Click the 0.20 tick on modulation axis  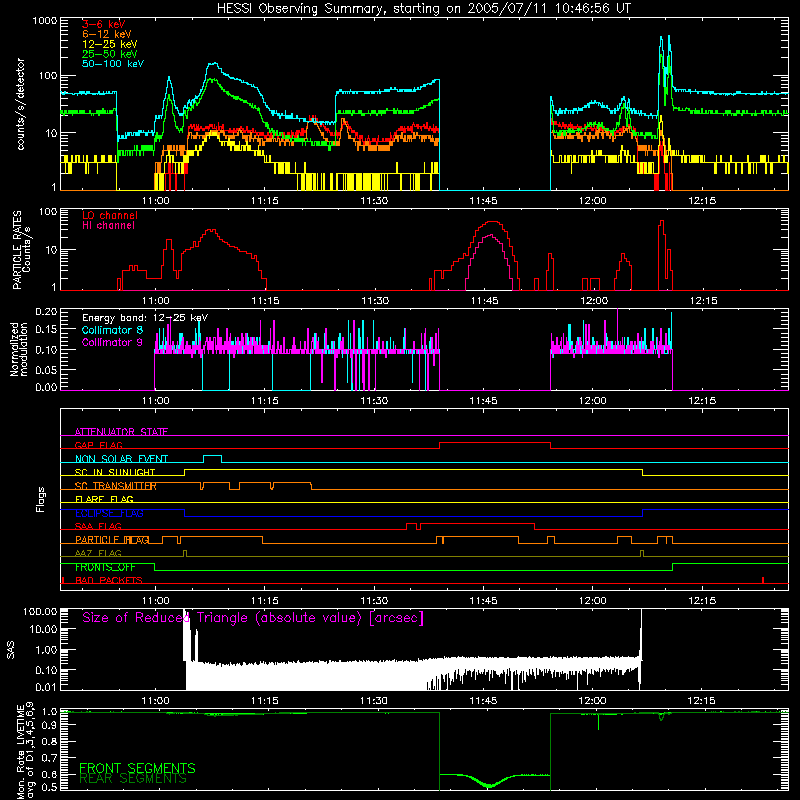[x=46, y=311]
